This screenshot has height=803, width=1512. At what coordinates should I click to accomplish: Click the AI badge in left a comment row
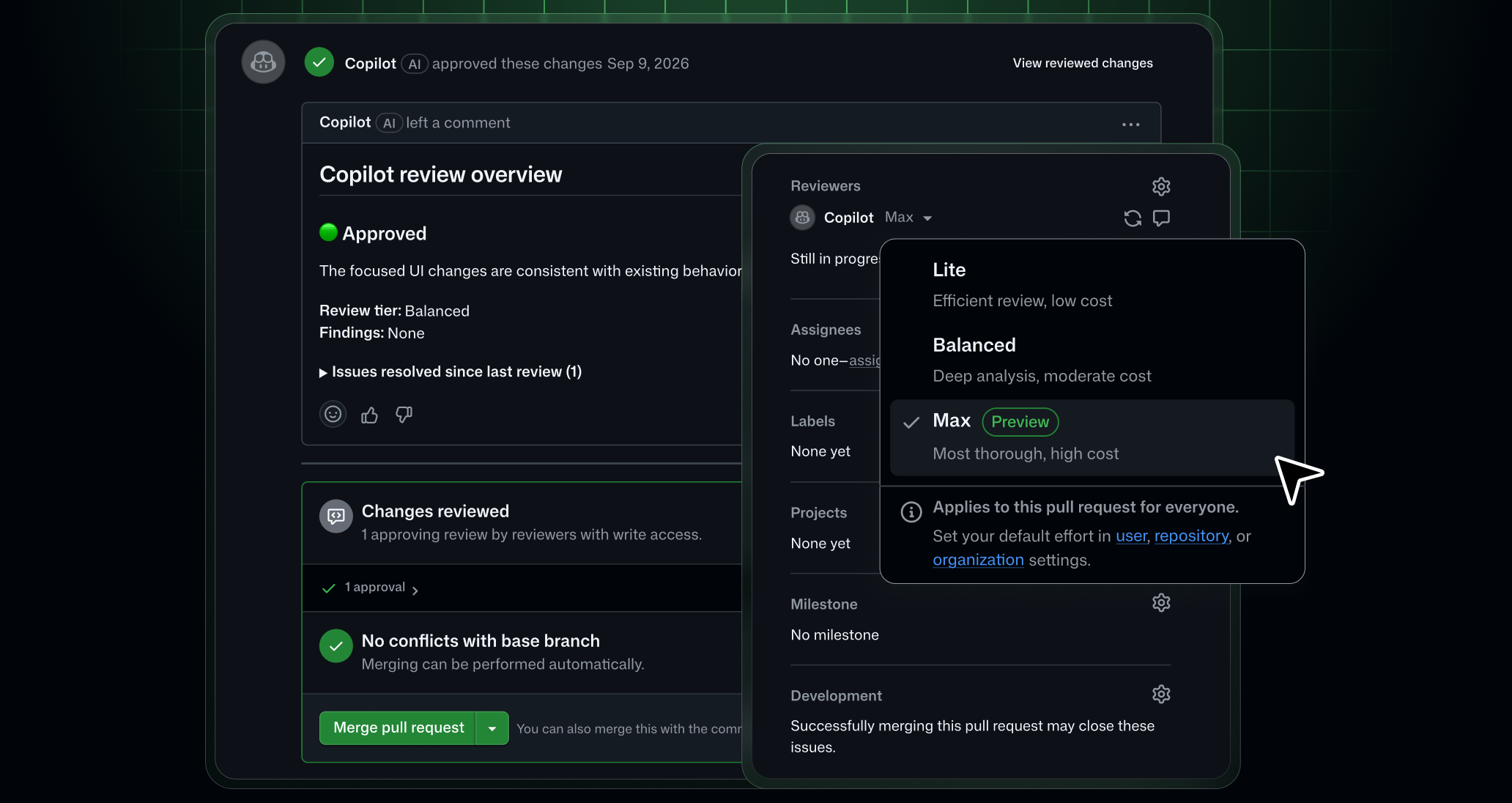pos(390,123)
